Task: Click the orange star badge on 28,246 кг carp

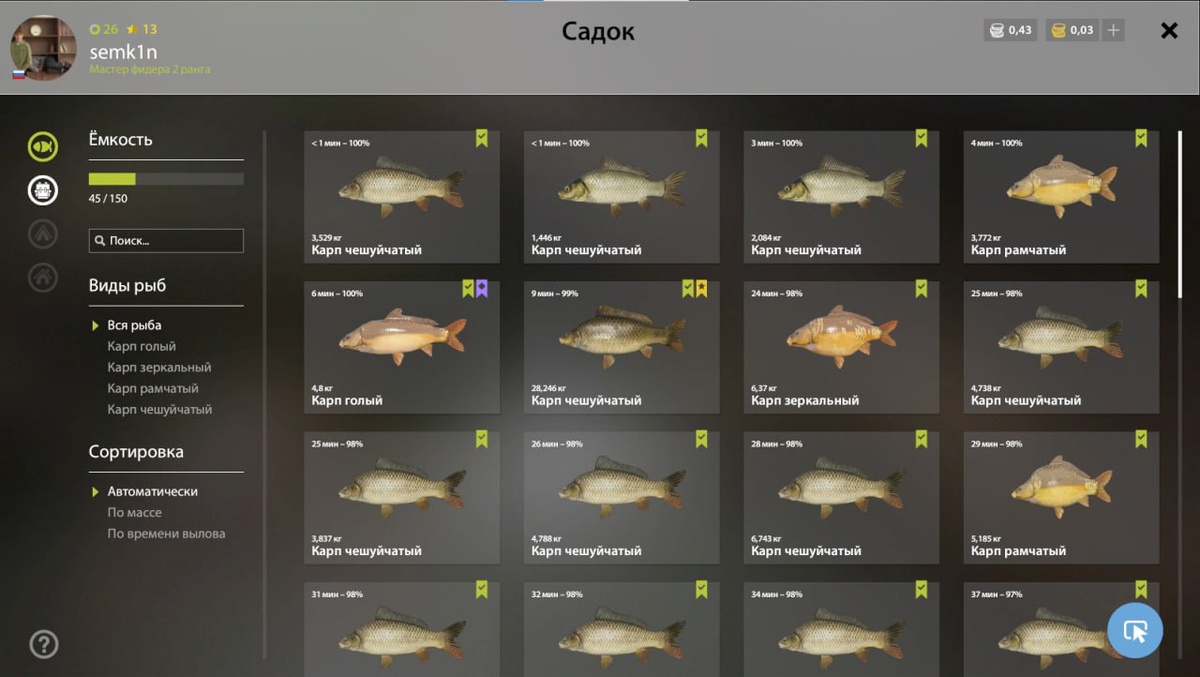Action: tap(702, 289)
